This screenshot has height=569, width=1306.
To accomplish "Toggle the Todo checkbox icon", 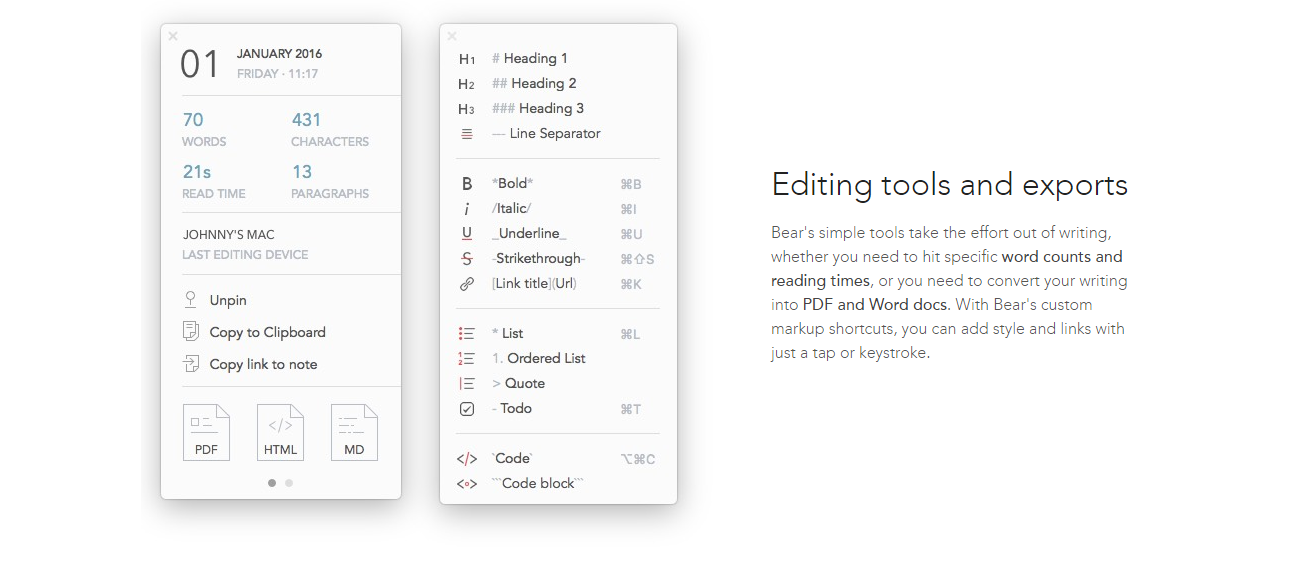I will pyautogui.click(x=467, y=409).
